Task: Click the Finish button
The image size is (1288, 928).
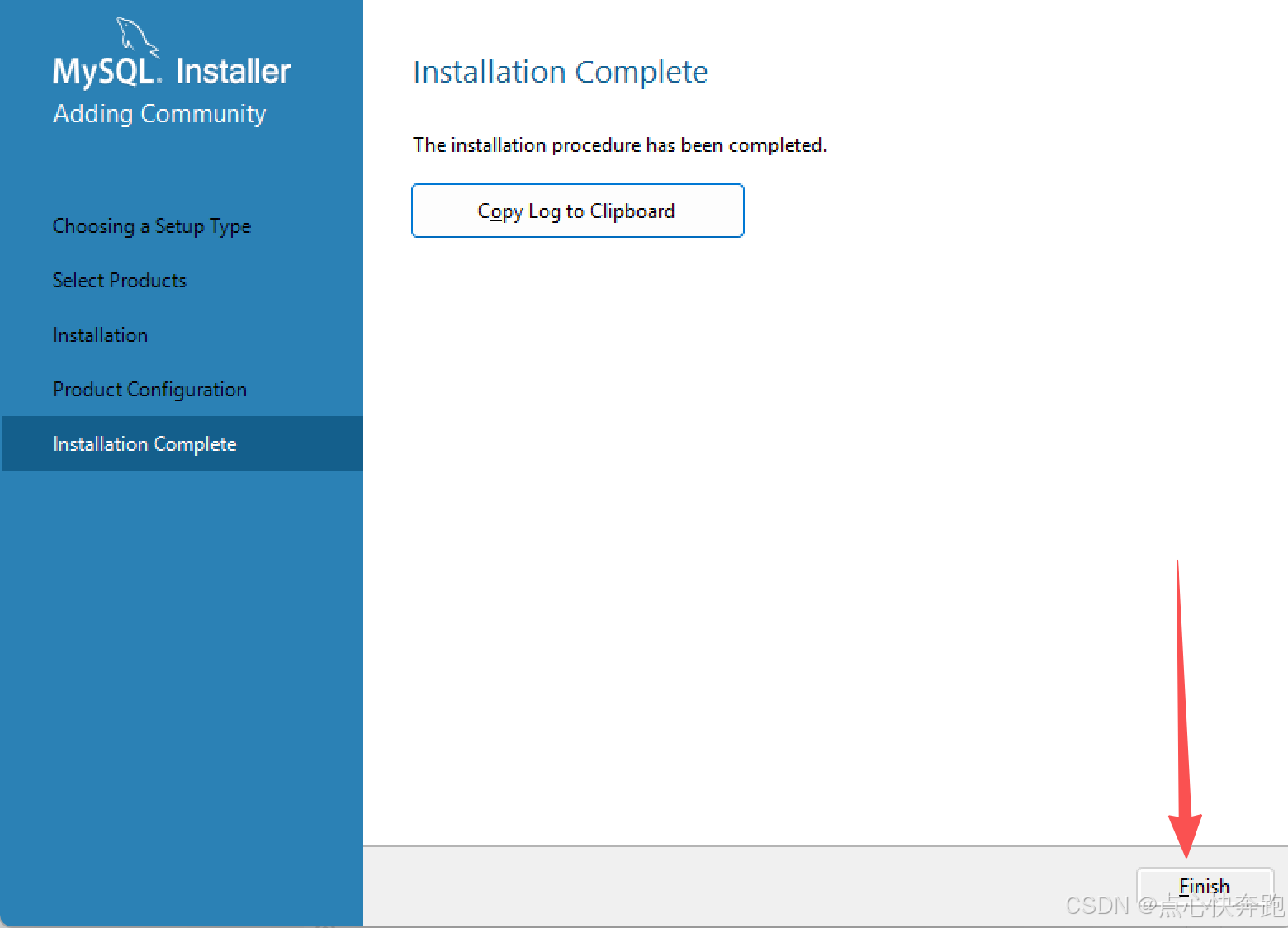Action: click(1205, 888)
